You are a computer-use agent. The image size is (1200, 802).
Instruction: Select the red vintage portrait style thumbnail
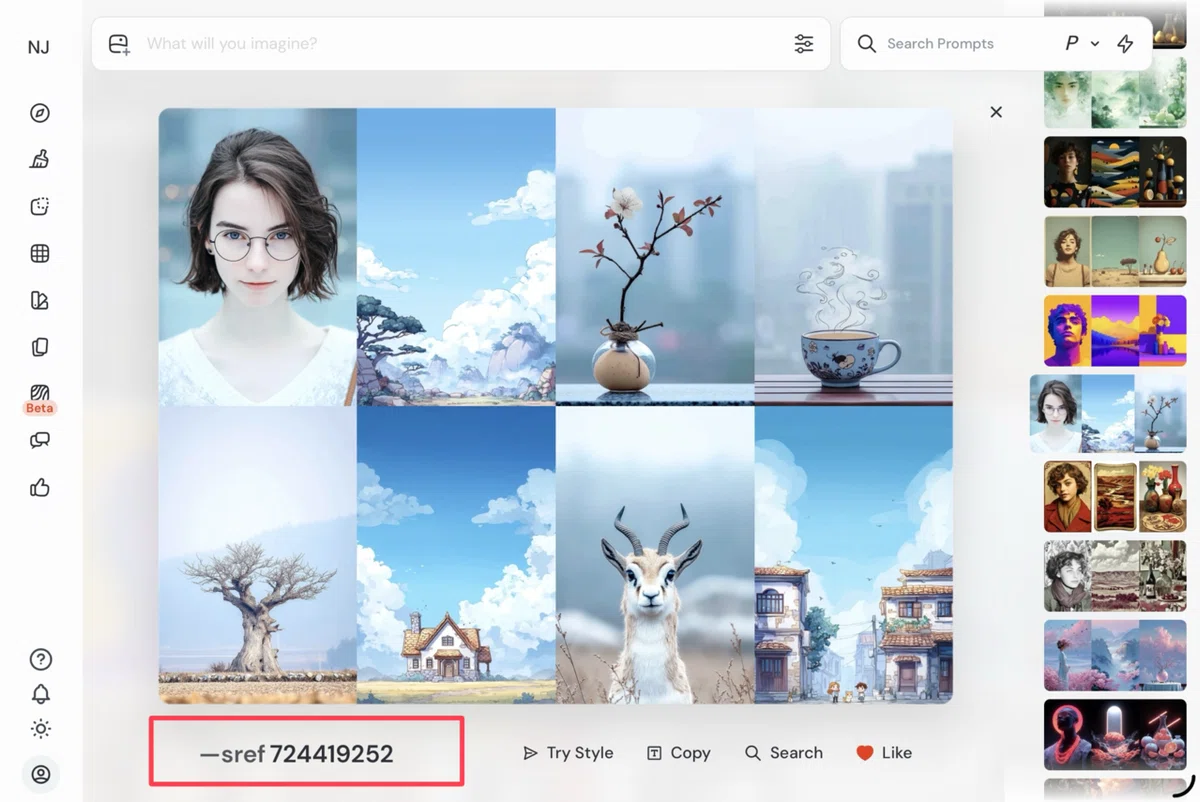tap(1115, 496)
